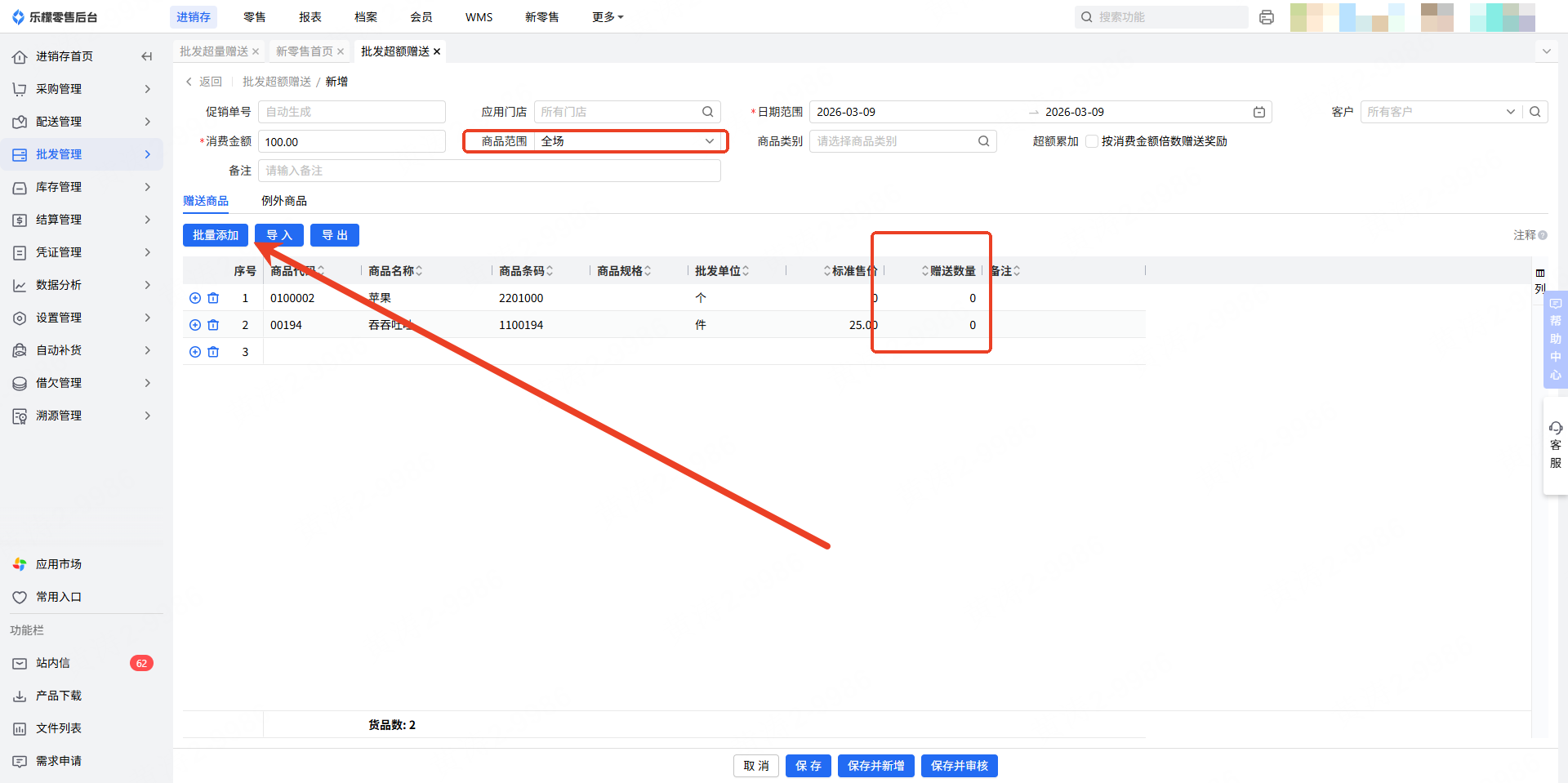Add a row after row 1 (苹果)

[195, 298]
